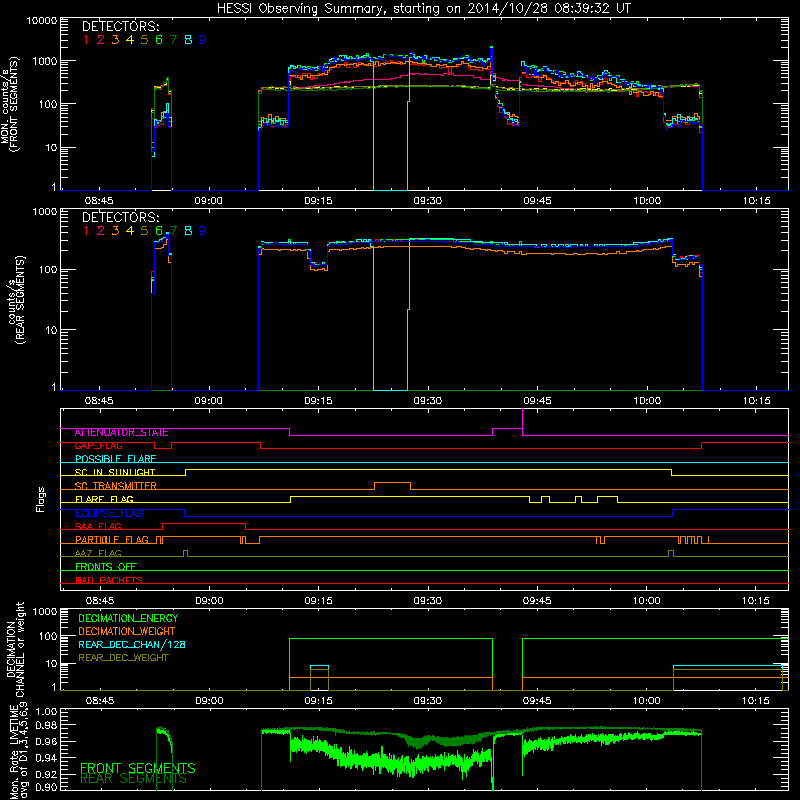800x800 pixels.
Task: Click the orange SC_TRANSMITTER pulse near 09:25
Action: pos(392,486)
